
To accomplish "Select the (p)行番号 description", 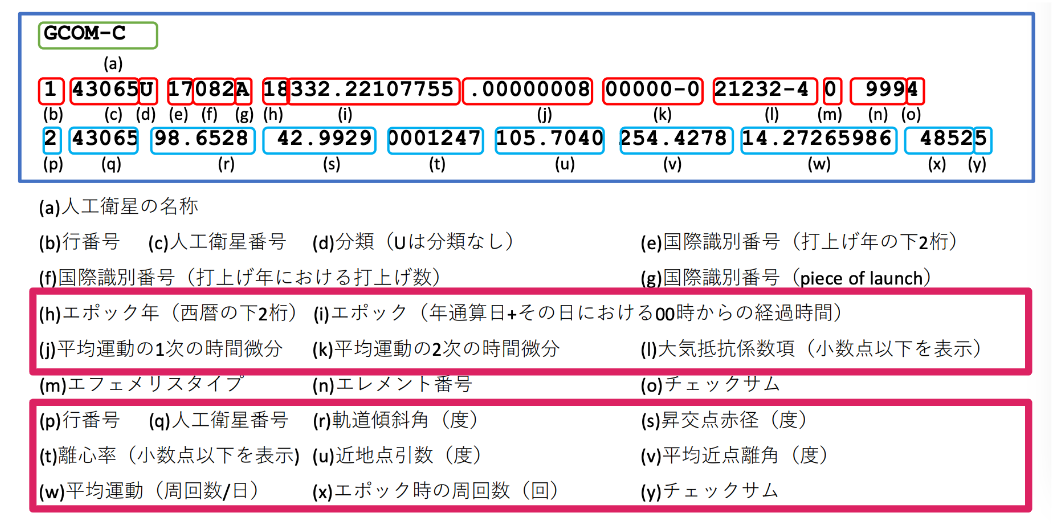I will pyautogui.click(x=79, y=420).
